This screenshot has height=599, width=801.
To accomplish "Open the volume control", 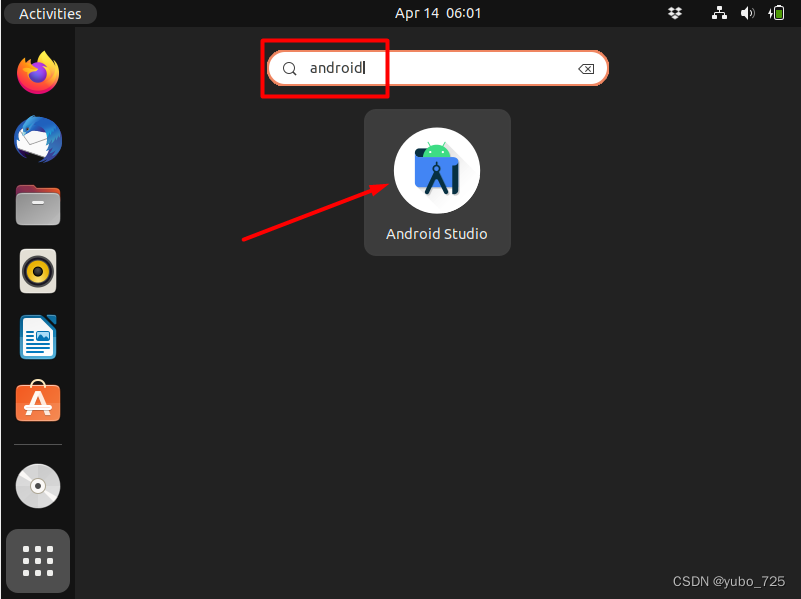I will point(748,13).
